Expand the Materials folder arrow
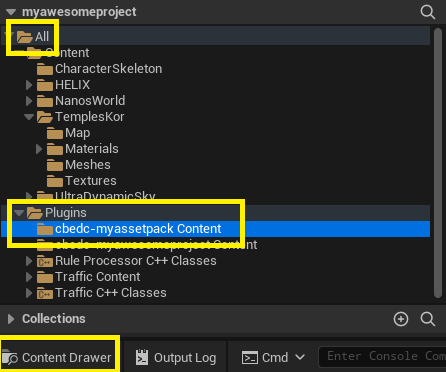Viewport: 446px width, 372px height. 39,149
